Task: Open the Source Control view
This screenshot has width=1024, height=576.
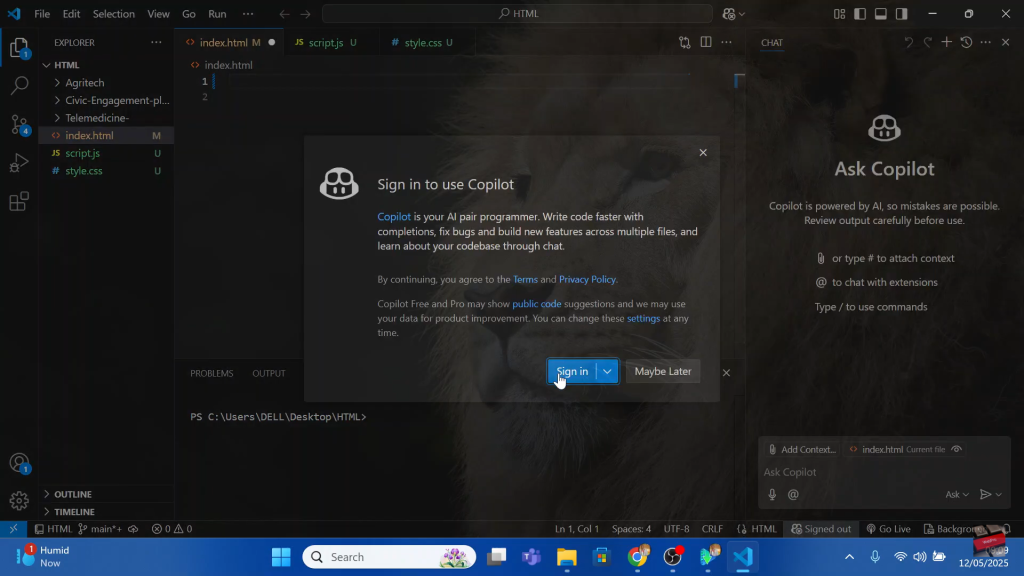Action: tap(20, 124)
